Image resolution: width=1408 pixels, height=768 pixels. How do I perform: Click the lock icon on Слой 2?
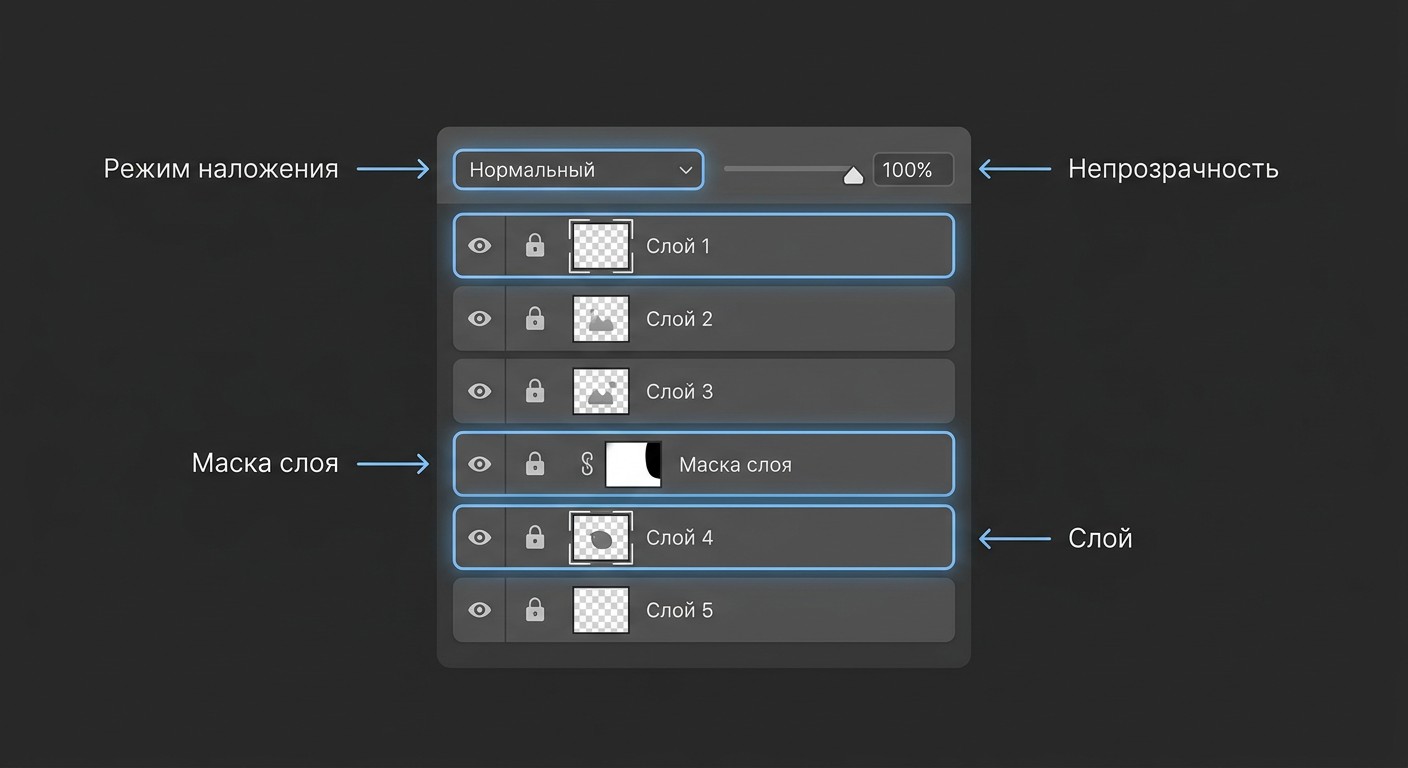[535, 318]
